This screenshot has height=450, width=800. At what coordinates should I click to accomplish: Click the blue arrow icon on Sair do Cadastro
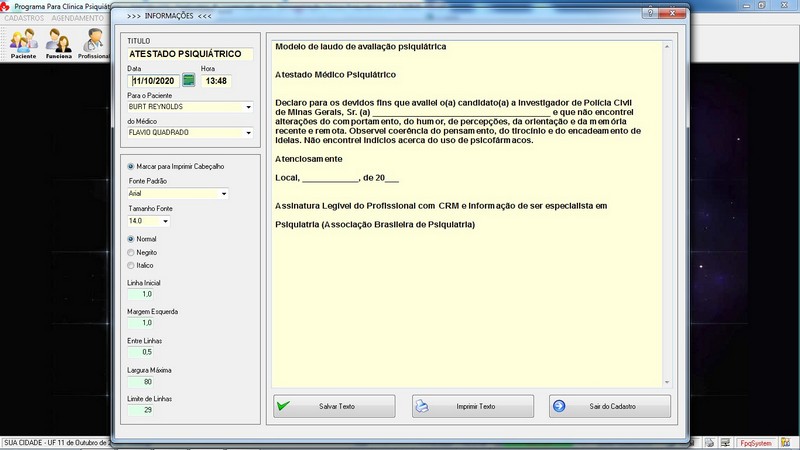click(x=559, y=407)
